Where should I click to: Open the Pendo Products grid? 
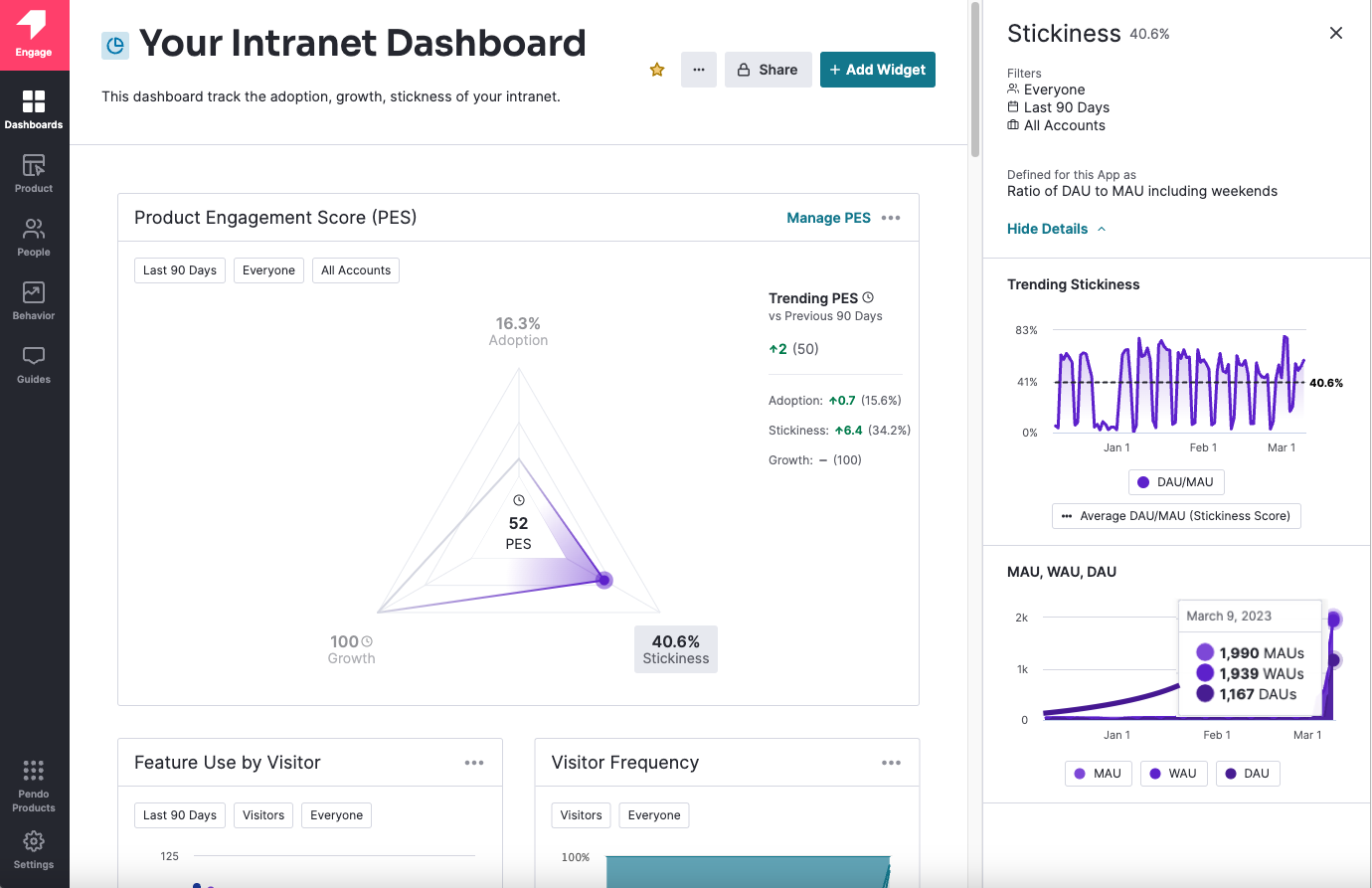pos(34,785)
